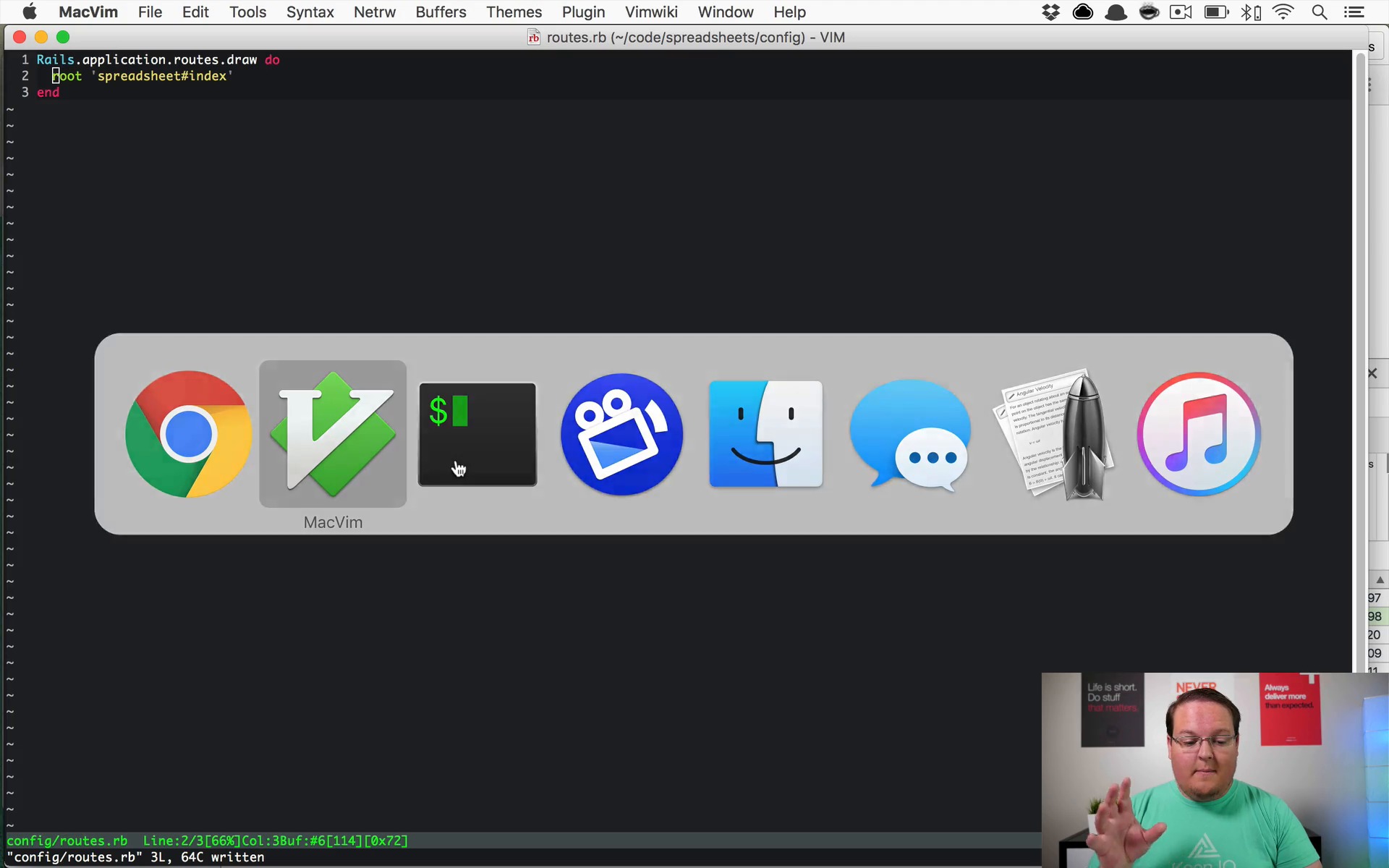Switch to Google Chrome in app switcher
Viewport: 1389px width, 868px height.
tap(188, 434)
